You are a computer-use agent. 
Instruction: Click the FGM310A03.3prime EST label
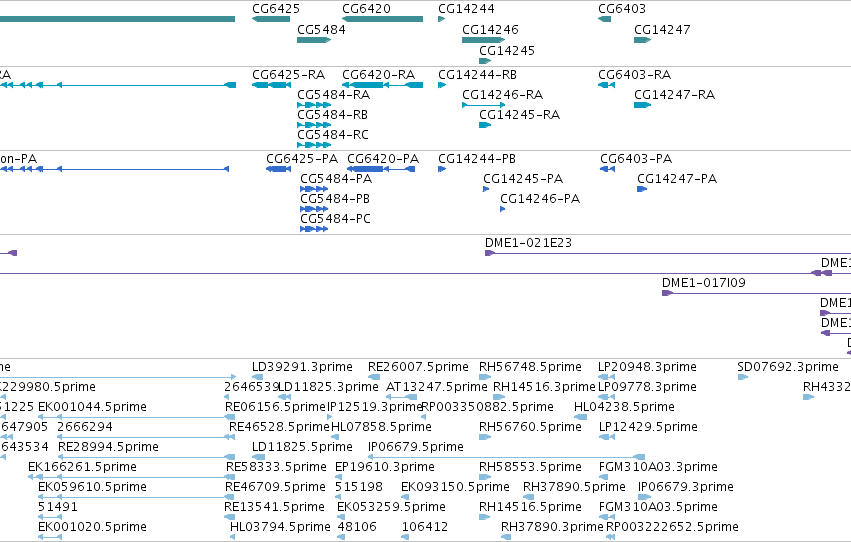[658, 468]
